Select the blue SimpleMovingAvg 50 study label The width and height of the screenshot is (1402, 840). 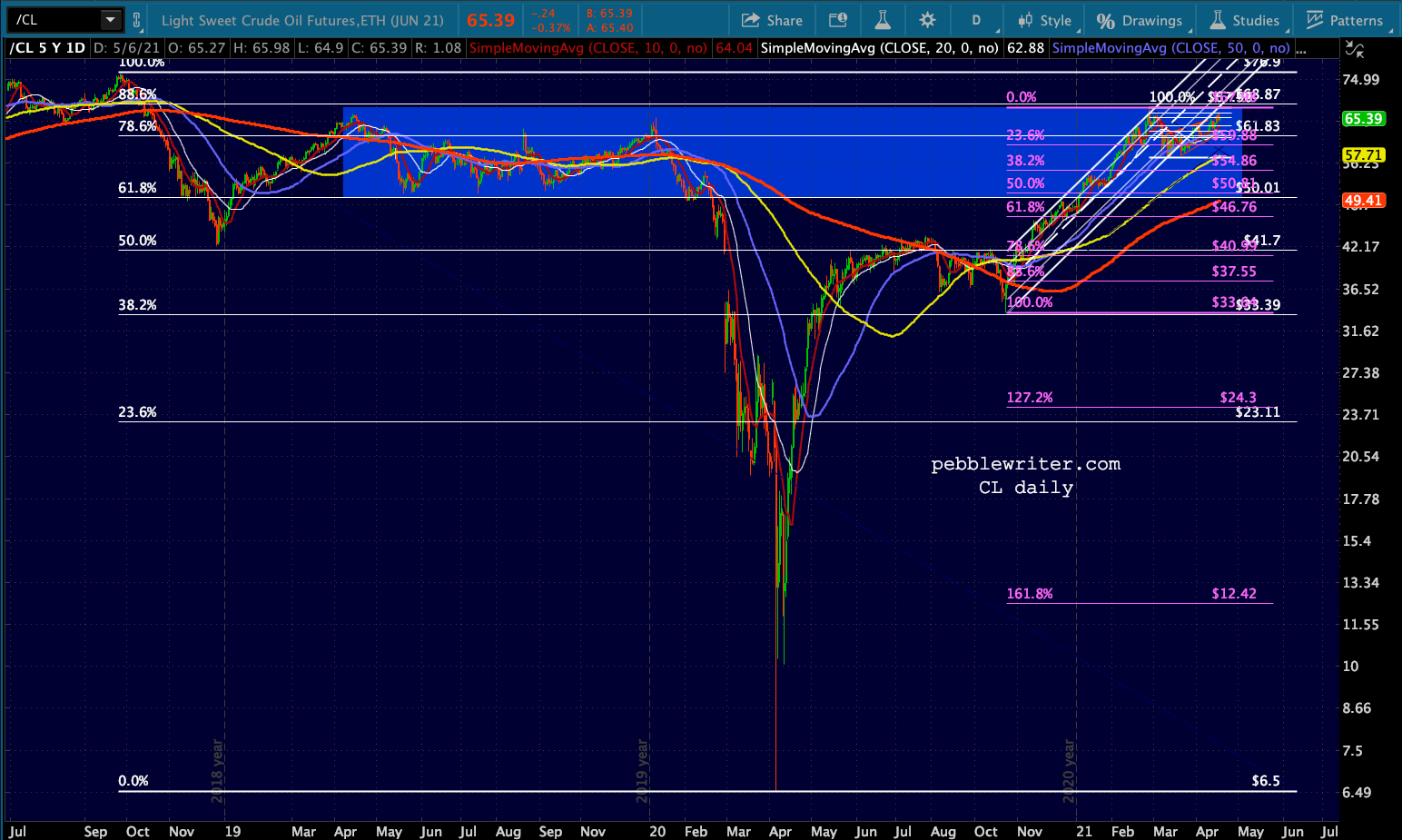click(x=1170, y=48)
